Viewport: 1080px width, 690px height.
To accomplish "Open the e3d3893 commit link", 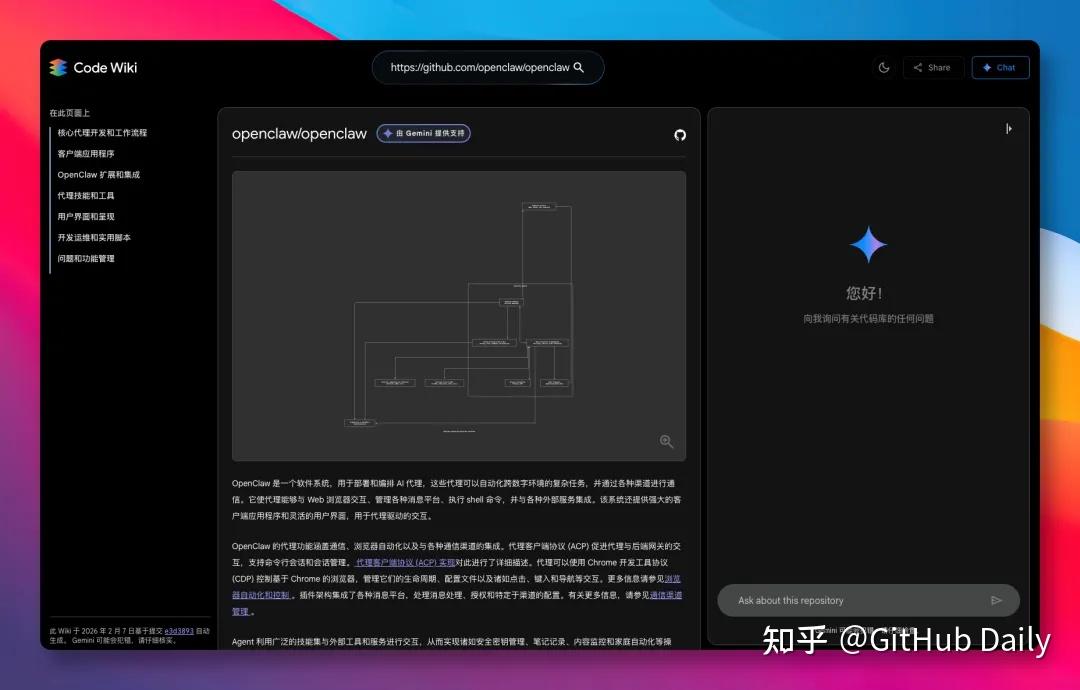I will tap(179, 631).
